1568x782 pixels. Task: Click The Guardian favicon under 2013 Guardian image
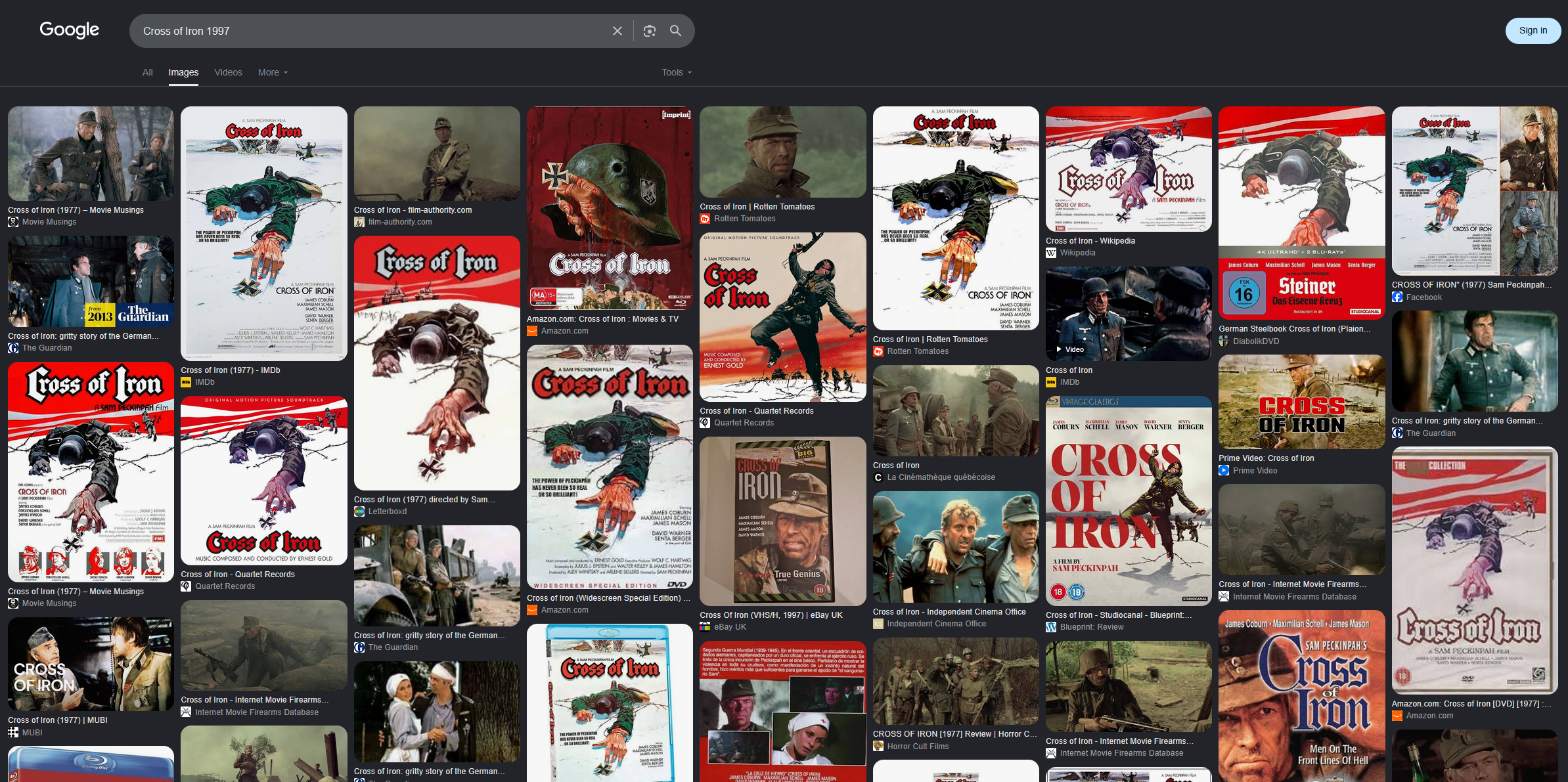click(x=13, y=348)
